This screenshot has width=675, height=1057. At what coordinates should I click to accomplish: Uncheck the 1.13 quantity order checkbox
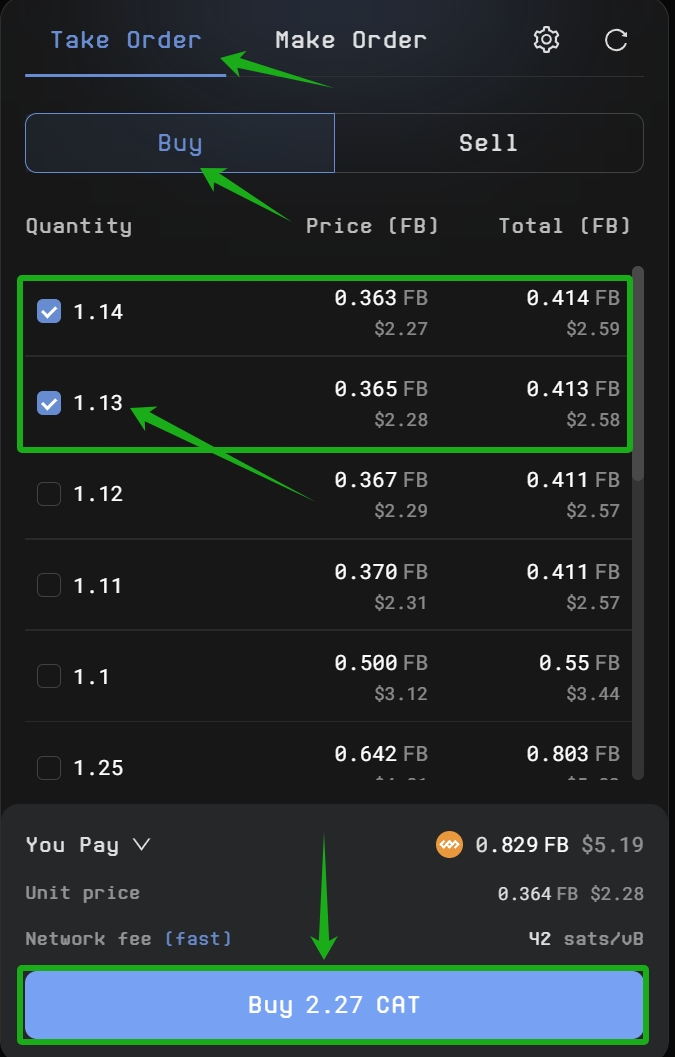coord(49,403)
